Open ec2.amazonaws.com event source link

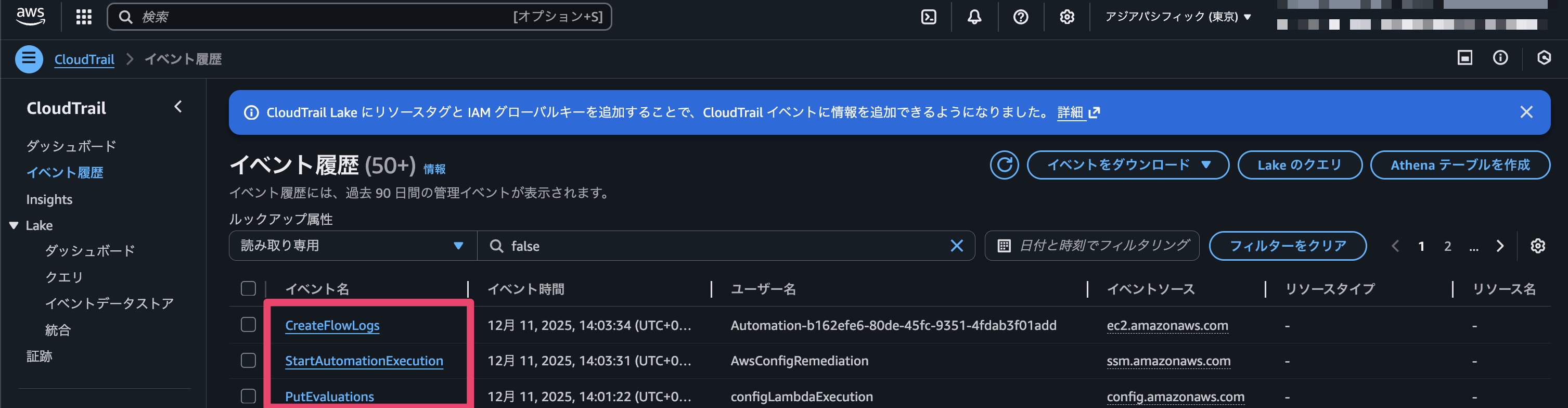[x=1167, y=325]
